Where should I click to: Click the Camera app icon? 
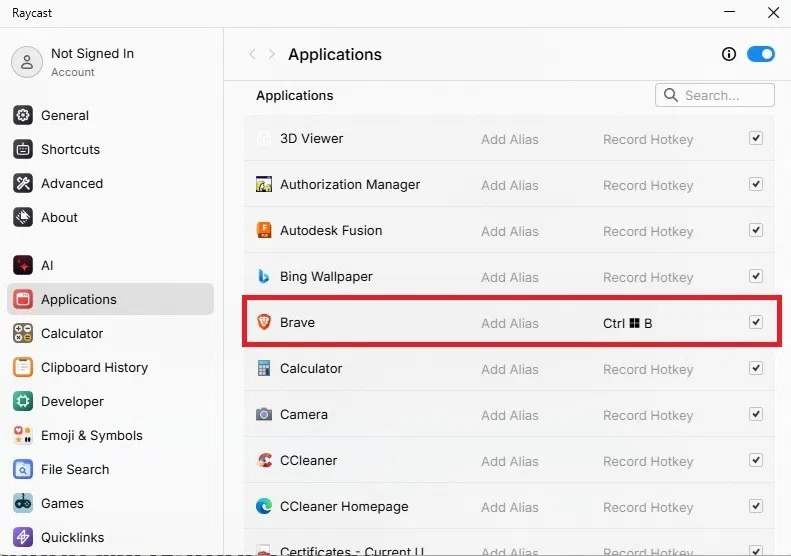click(x=264, y=415)
